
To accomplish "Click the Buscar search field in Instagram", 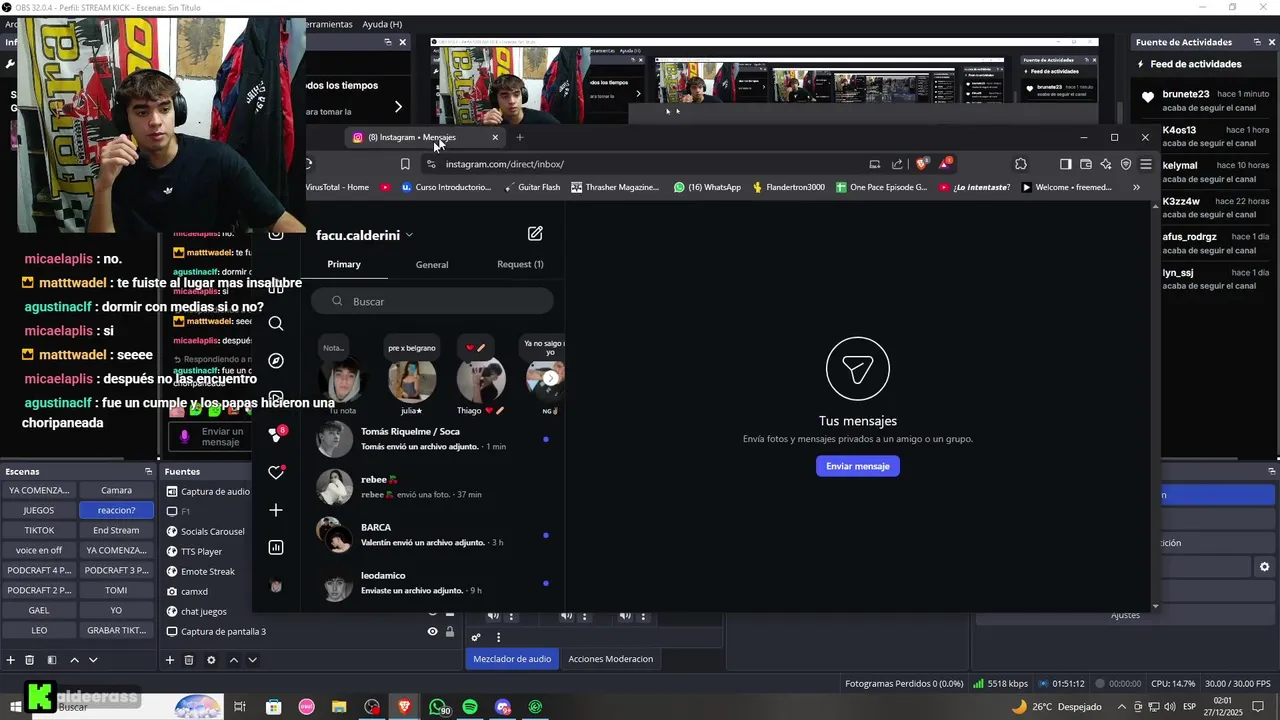I will (x=432, y=301).
